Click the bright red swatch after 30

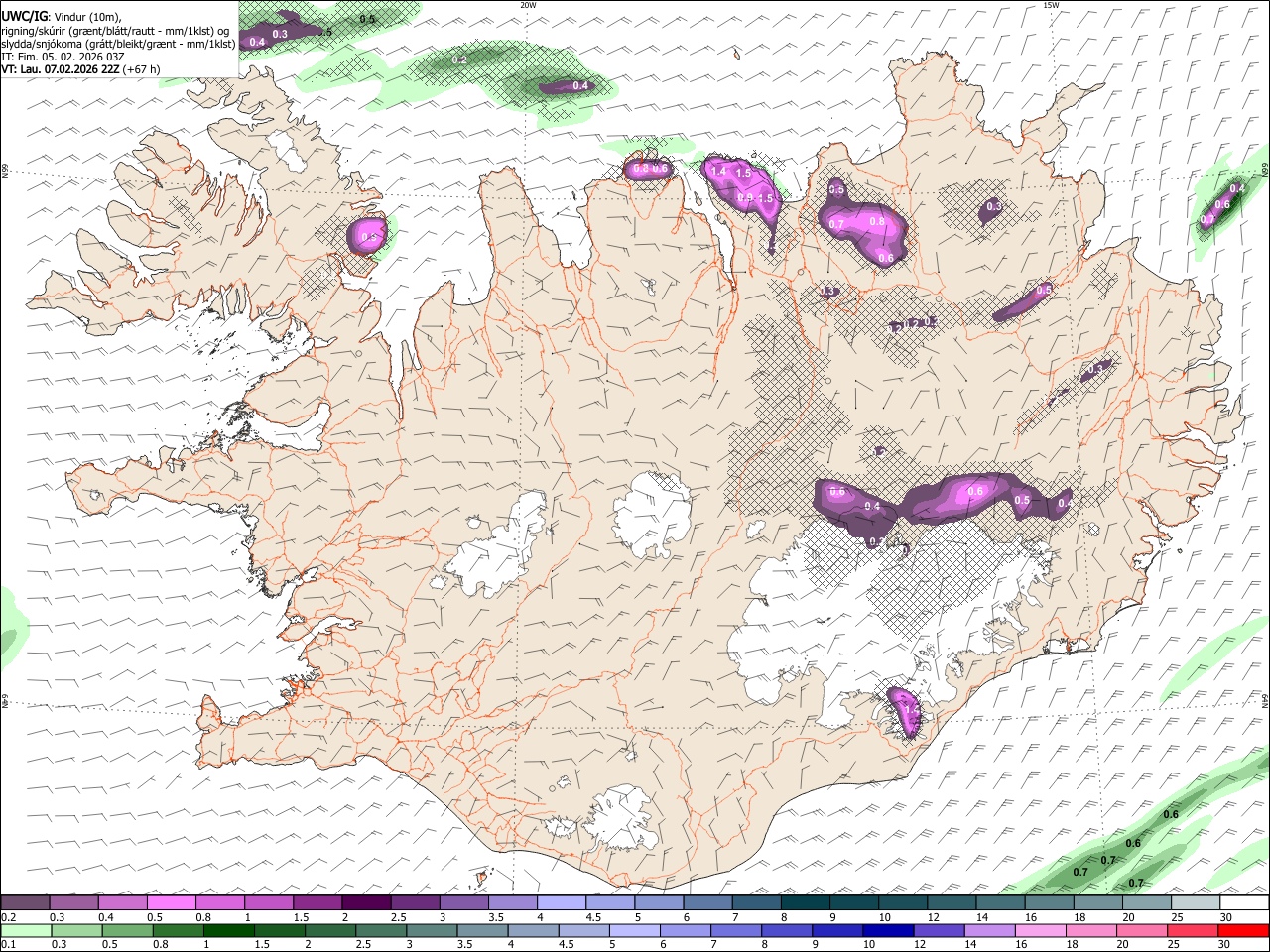pos(1243,931)
